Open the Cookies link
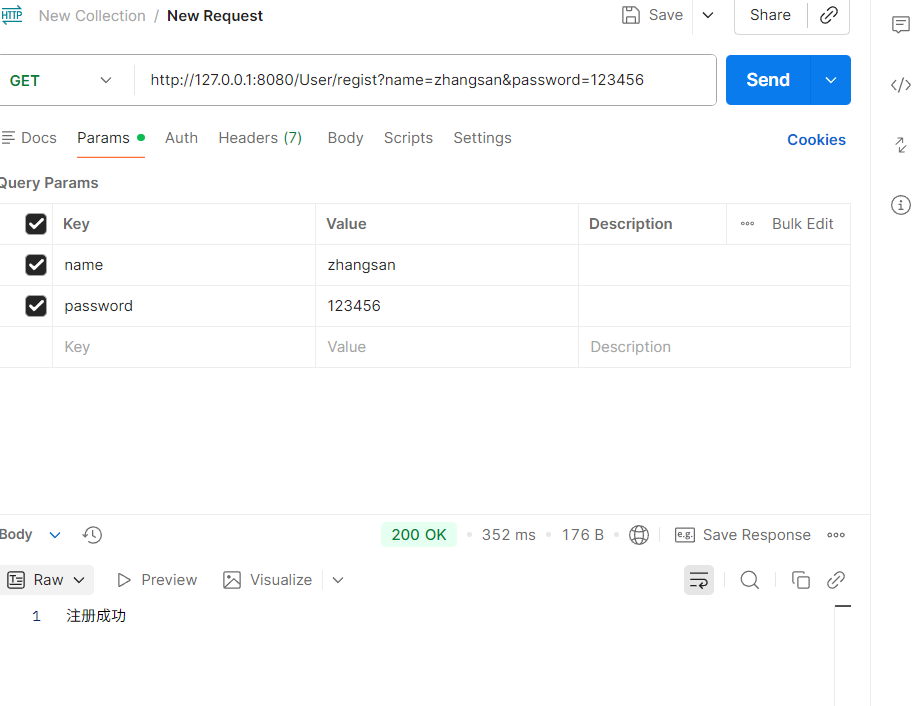This screenshot has height=706, width=912. tap(816, 140)
